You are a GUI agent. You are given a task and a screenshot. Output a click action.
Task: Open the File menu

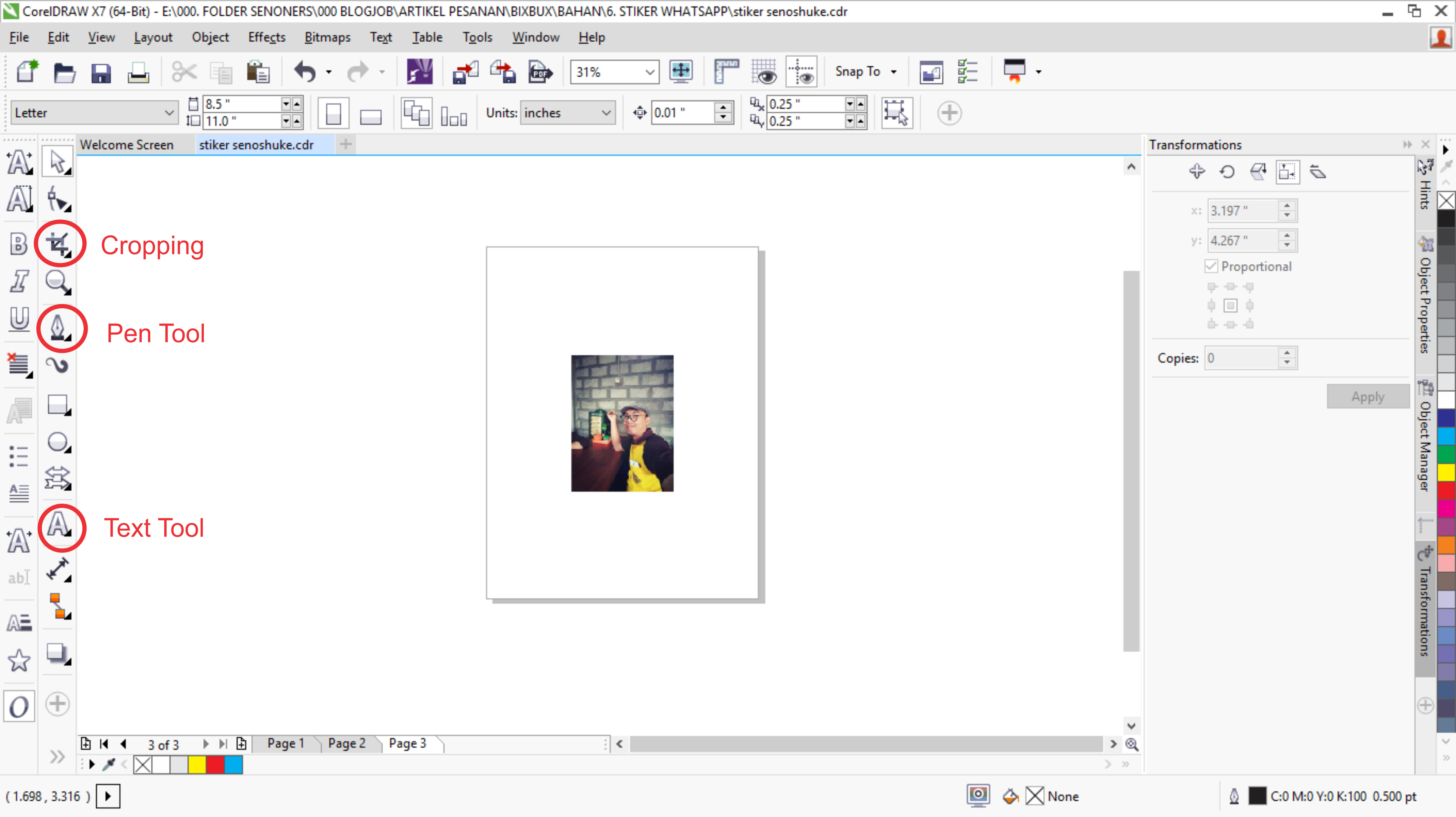(19, 37)
